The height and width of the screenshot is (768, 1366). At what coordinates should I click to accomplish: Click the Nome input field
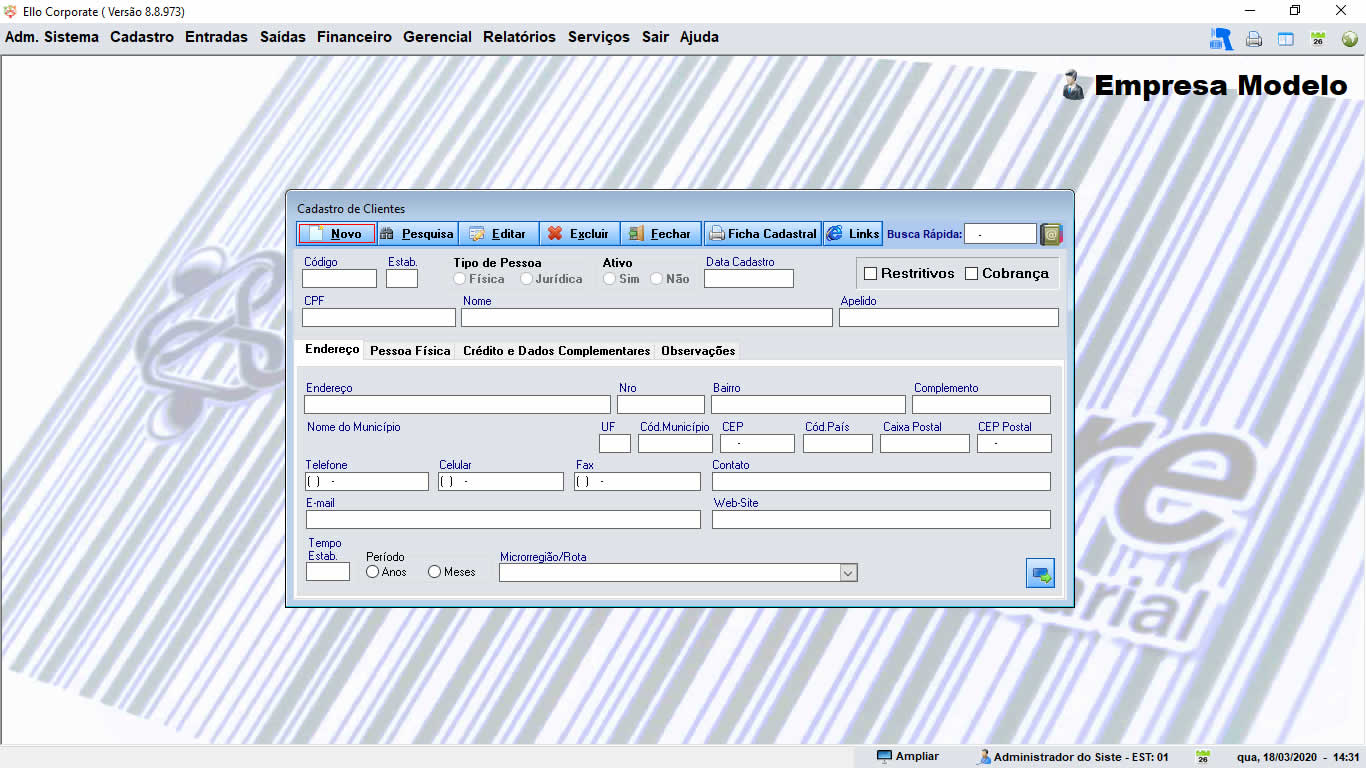pos(647,317)
